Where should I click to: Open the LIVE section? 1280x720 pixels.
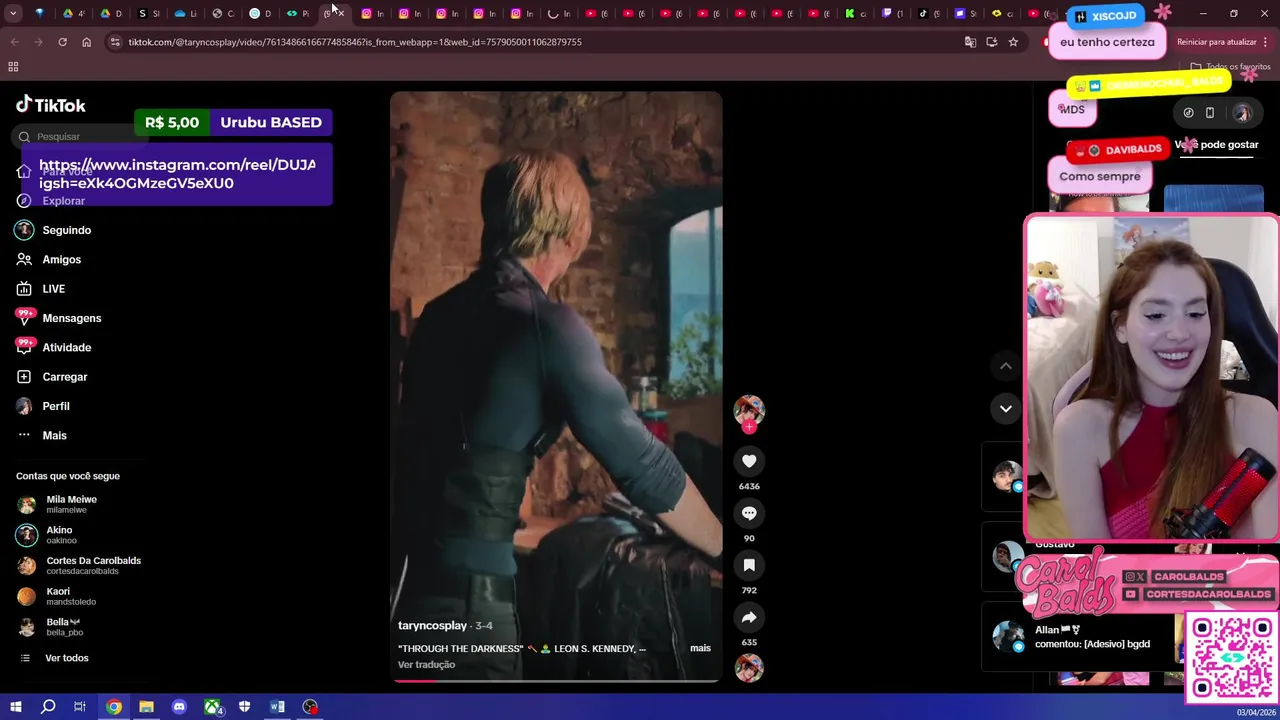point(53,289)
